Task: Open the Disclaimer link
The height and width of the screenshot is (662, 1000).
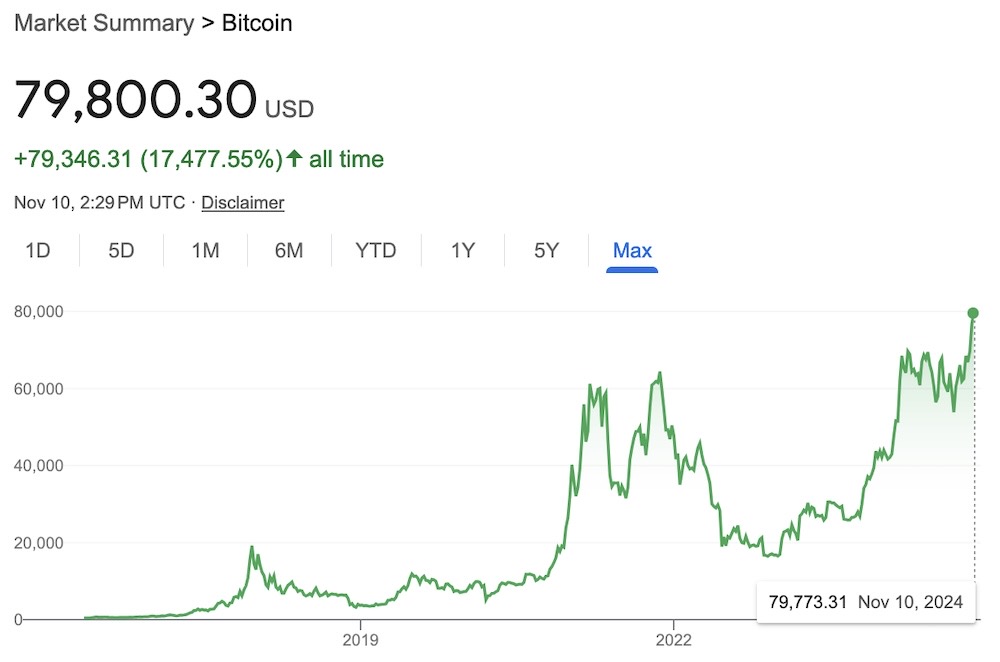Action: (x=242, y=202)
